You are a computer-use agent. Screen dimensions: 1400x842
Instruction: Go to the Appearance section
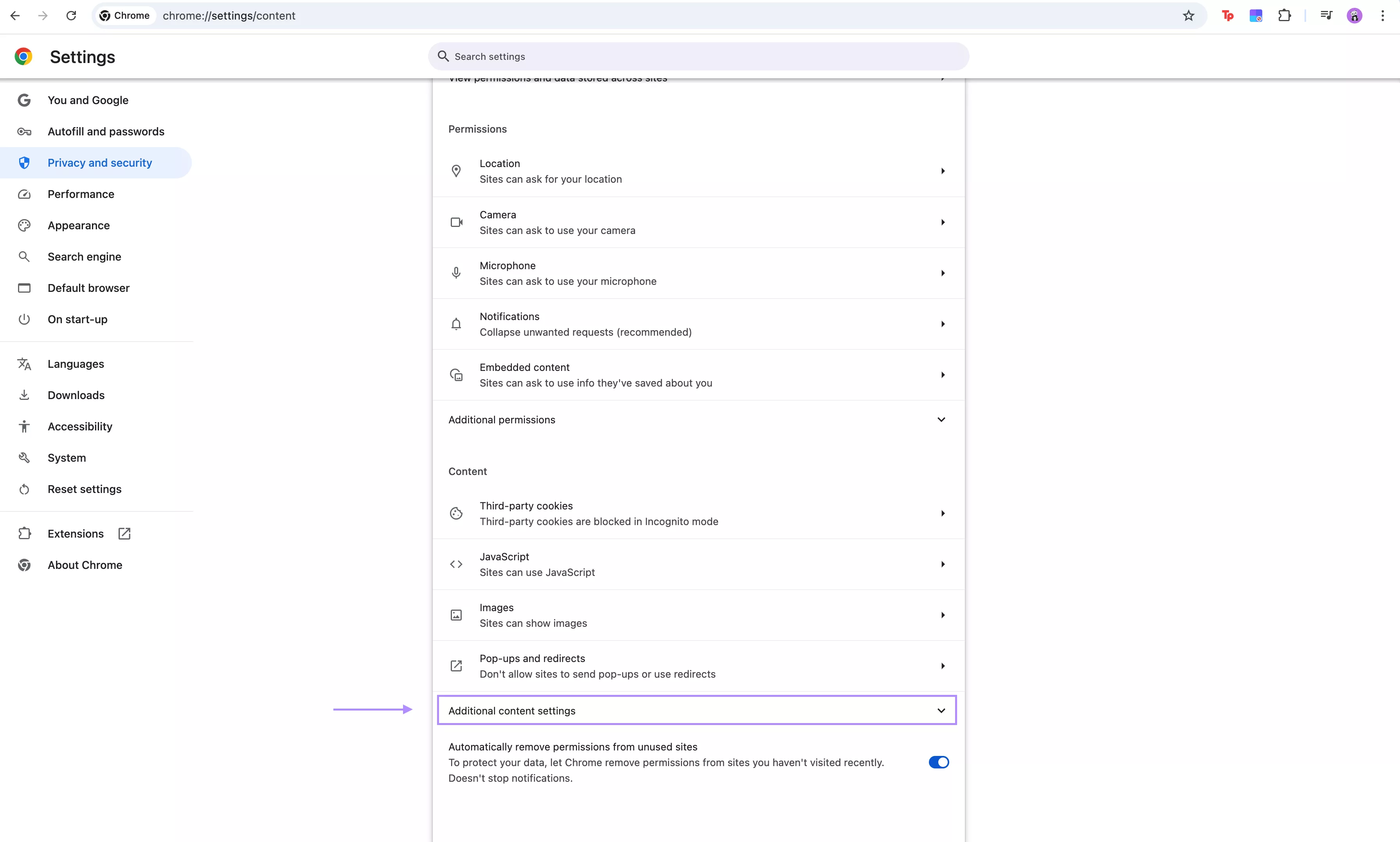[x=78, y=225]
